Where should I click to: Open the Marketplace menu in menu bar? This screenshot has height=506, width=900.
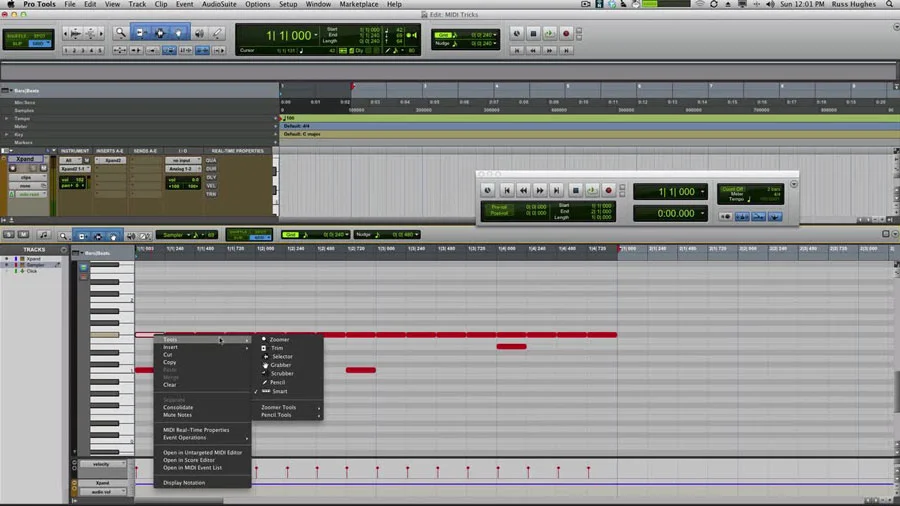tap(359, 4)
